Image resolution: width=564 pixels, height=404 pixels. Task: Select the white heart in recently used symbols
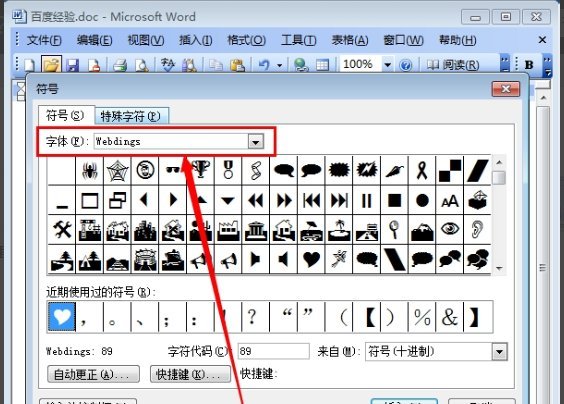tap(62, 317)
